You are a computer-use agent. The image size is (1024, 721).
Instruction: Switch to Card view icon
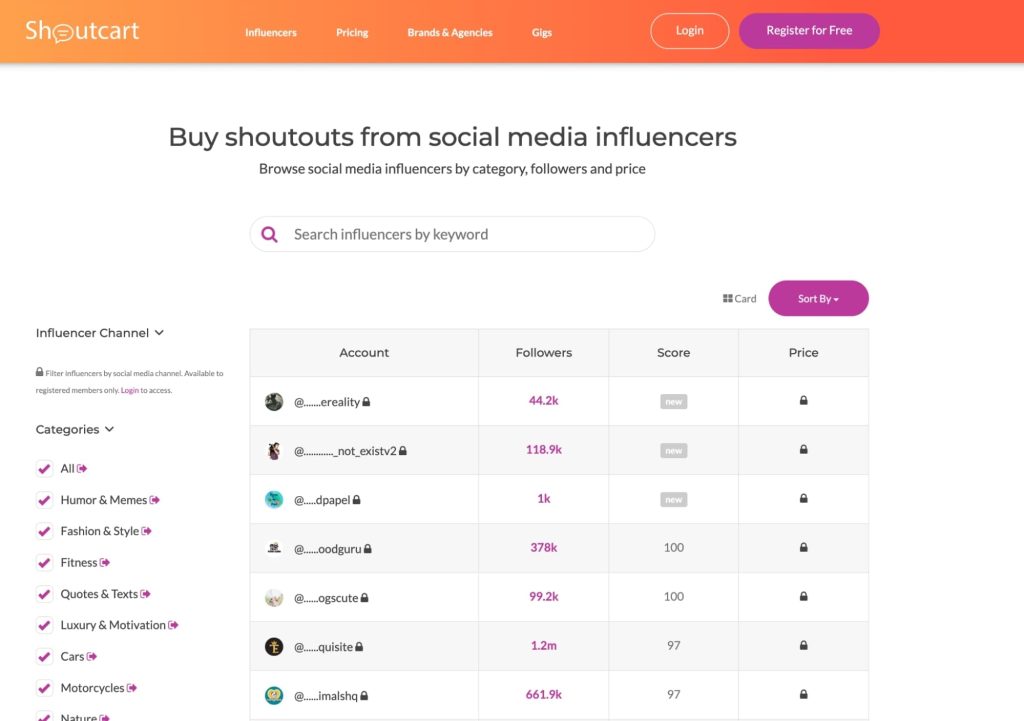click(728, 299)
